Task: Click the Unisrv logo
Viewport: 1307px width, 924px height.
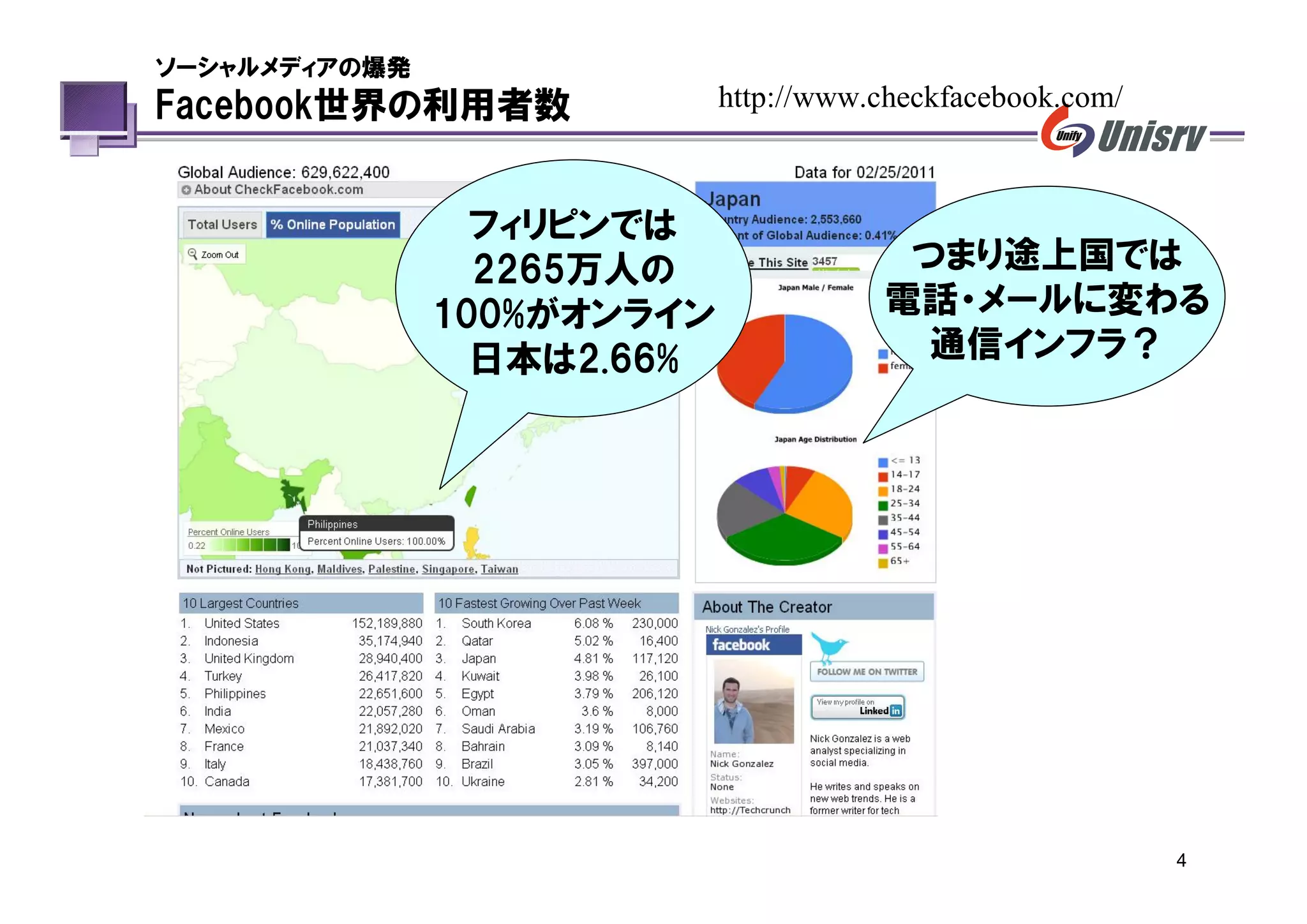Action: pos(1123,133)
